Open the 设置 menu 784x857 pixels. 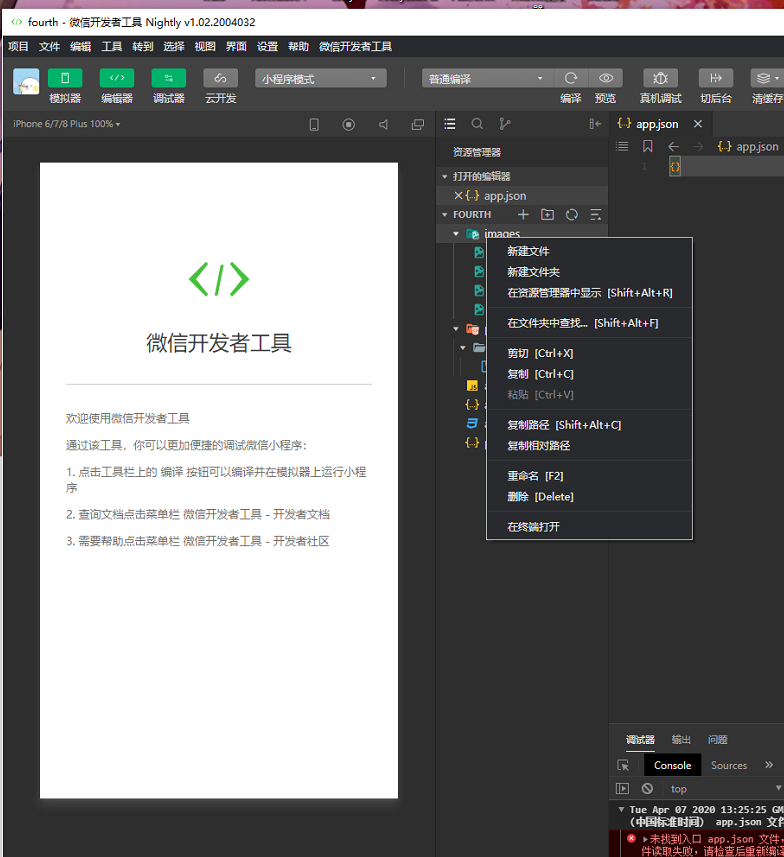(267, 46)
